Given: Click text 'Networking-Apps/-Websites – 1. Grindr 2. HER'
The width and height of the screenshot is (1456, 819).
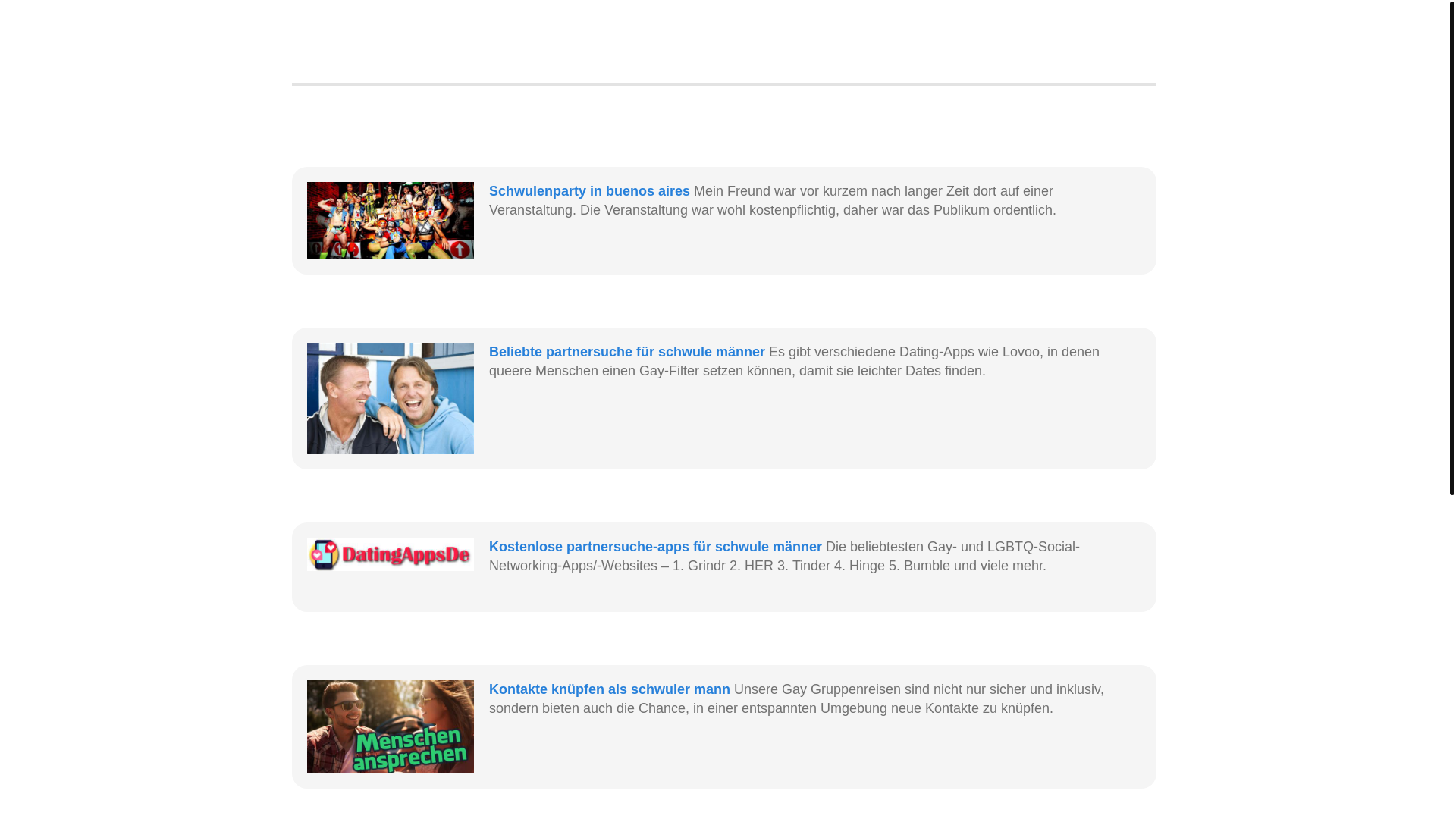Looking at the screenshot, I should (631, 566).
